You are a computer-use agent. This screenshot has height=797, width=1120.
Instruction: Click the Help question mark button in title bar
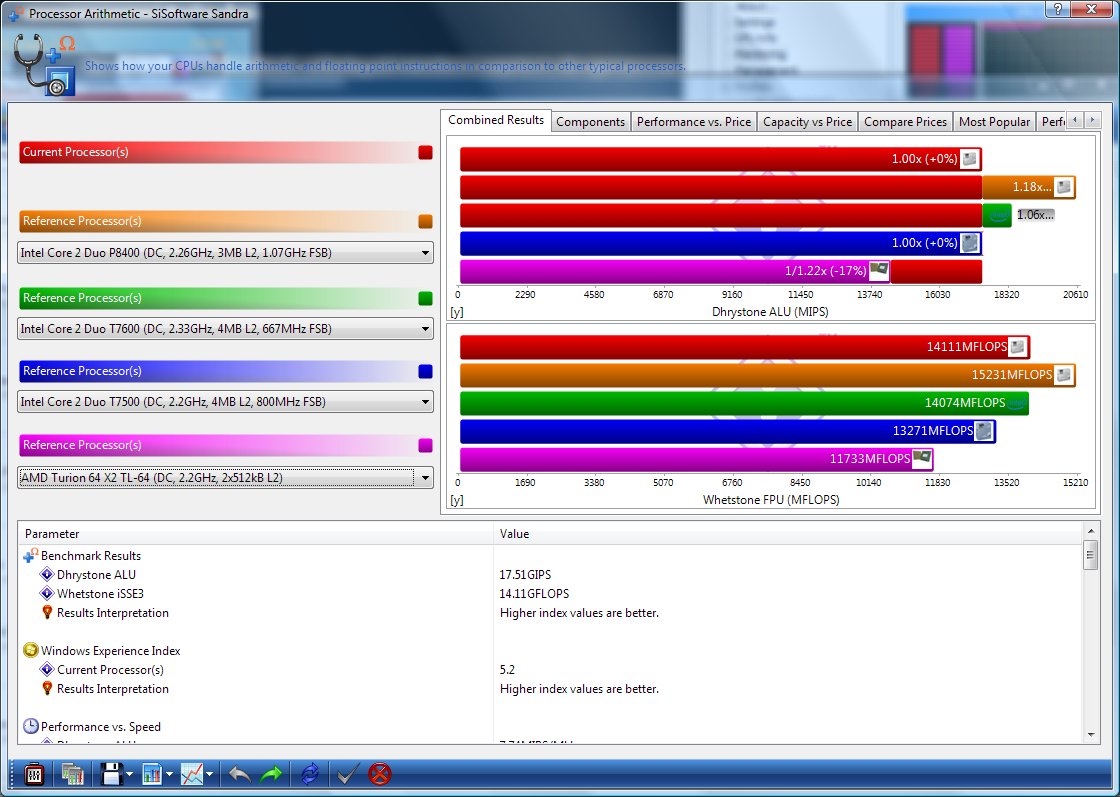[x=1057, y=9]
